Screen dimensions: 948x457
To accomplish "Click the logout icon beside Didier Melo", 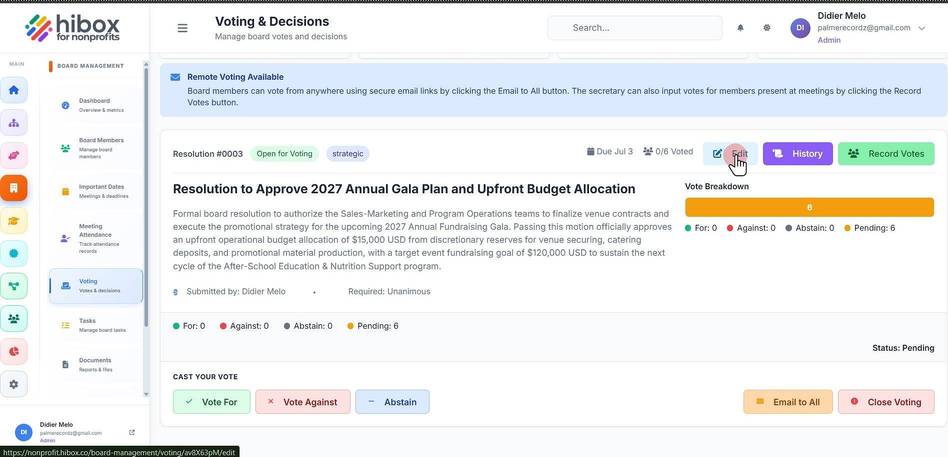I will click(132, 432).
